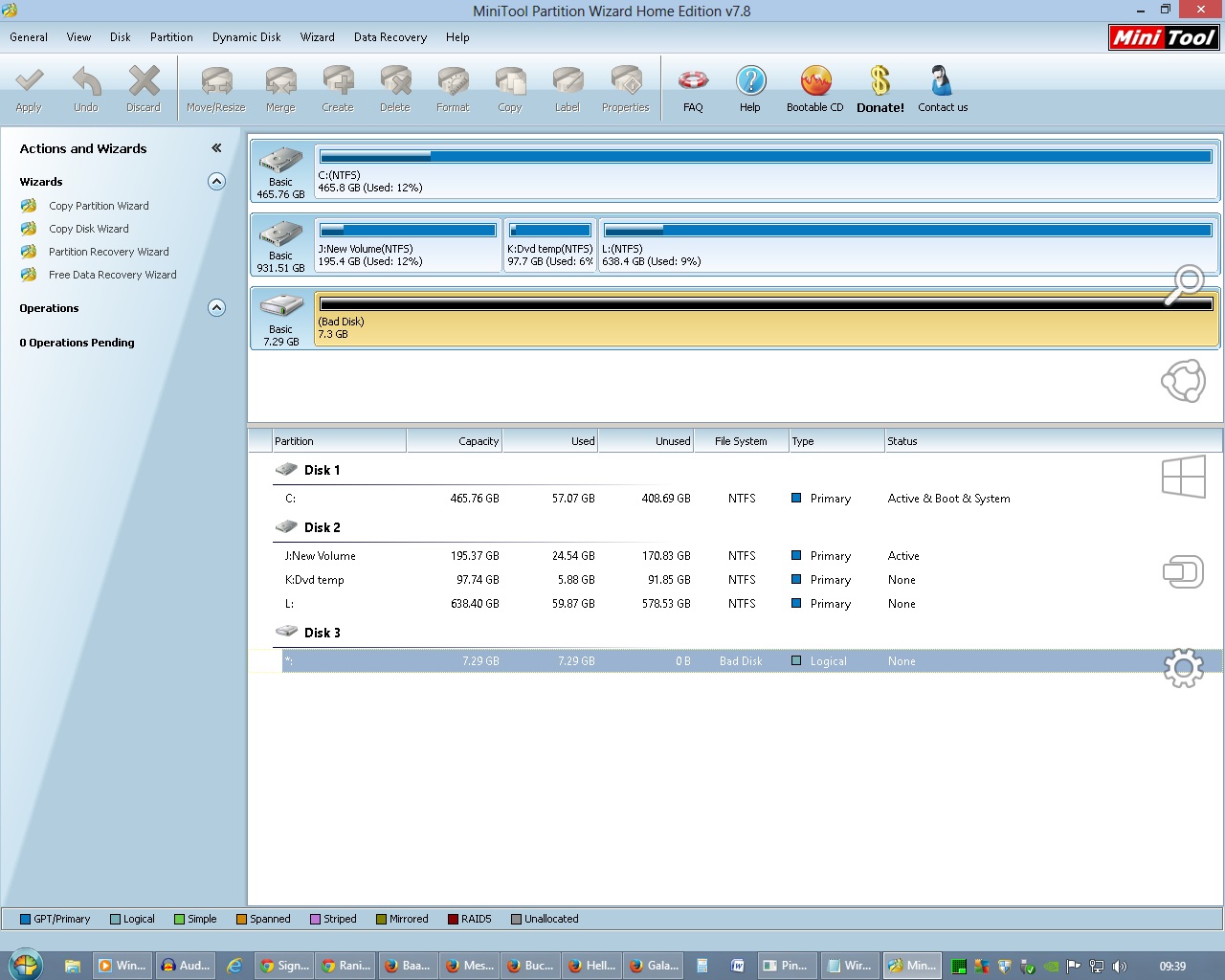This screenshot has width=1225, height=980.
Task: Collapse the Actions and Wizards panel
Action: (x=216, y=148)
